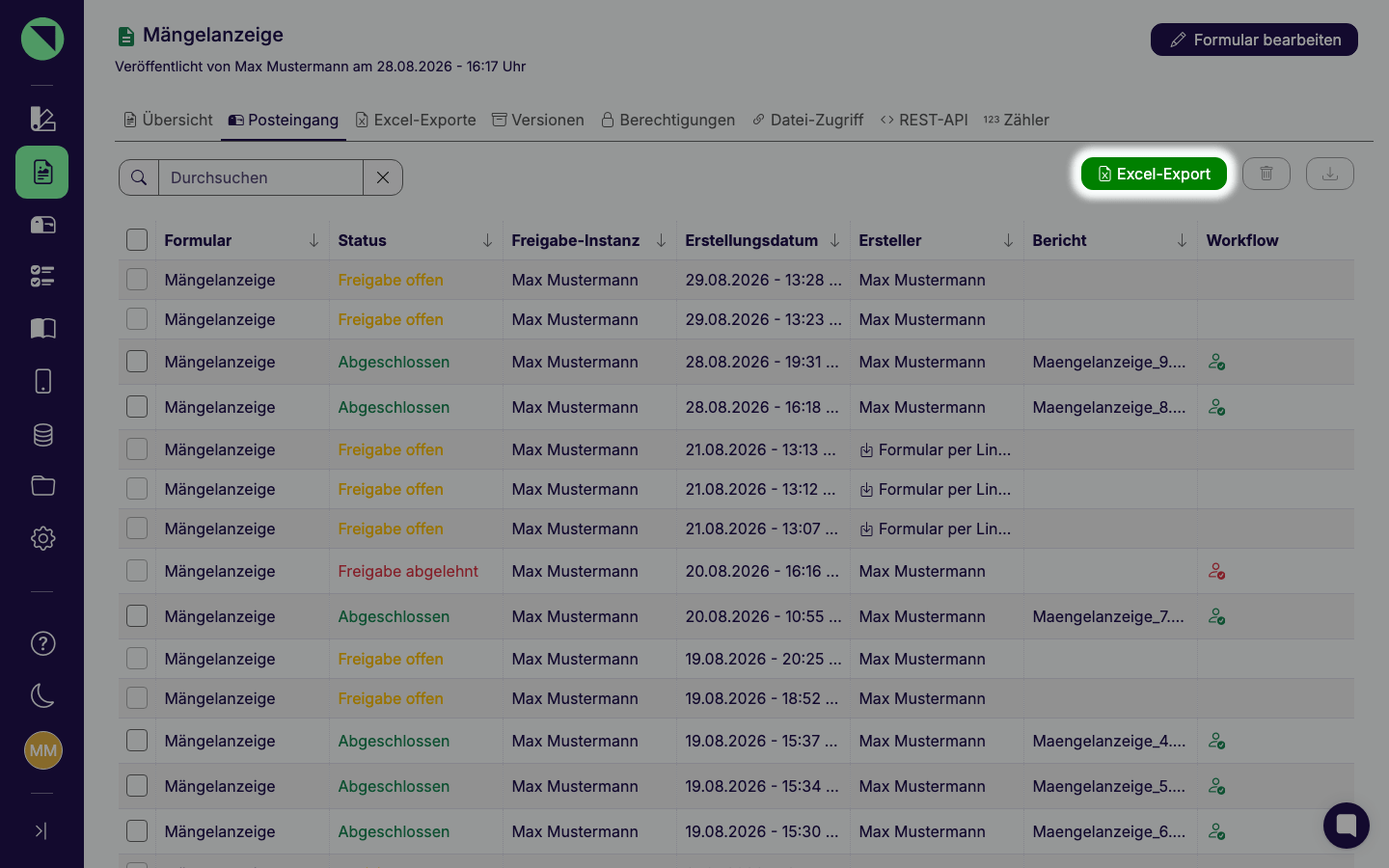1389x868 pixels.
Task: Click the download button in toolbar
Action: (1330, 174)
